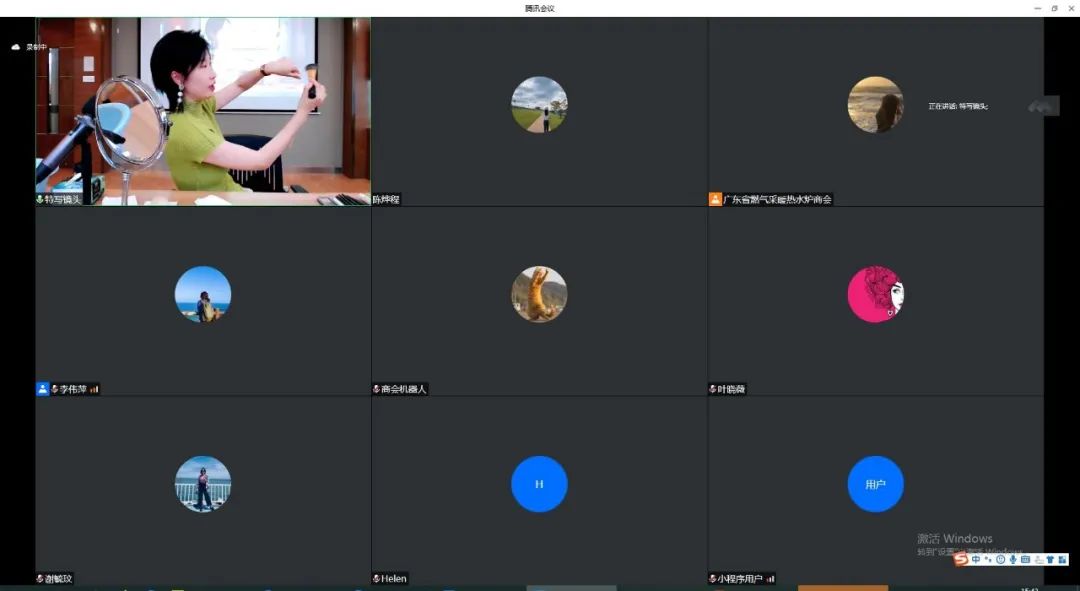Restore down the 腾讯会议 window

(1055, 8)
